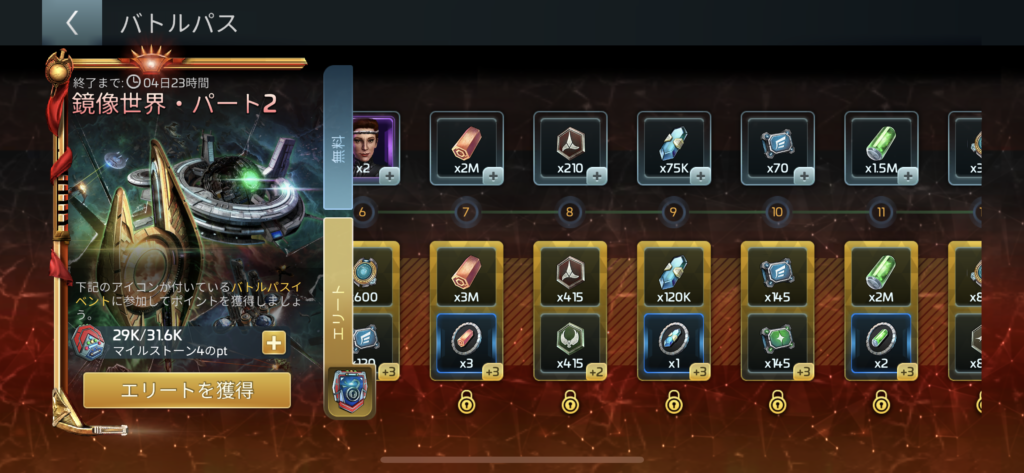Screen dimensions: 1024x473
Task: Tap the エリートを獲得 button
Action: 187,390
